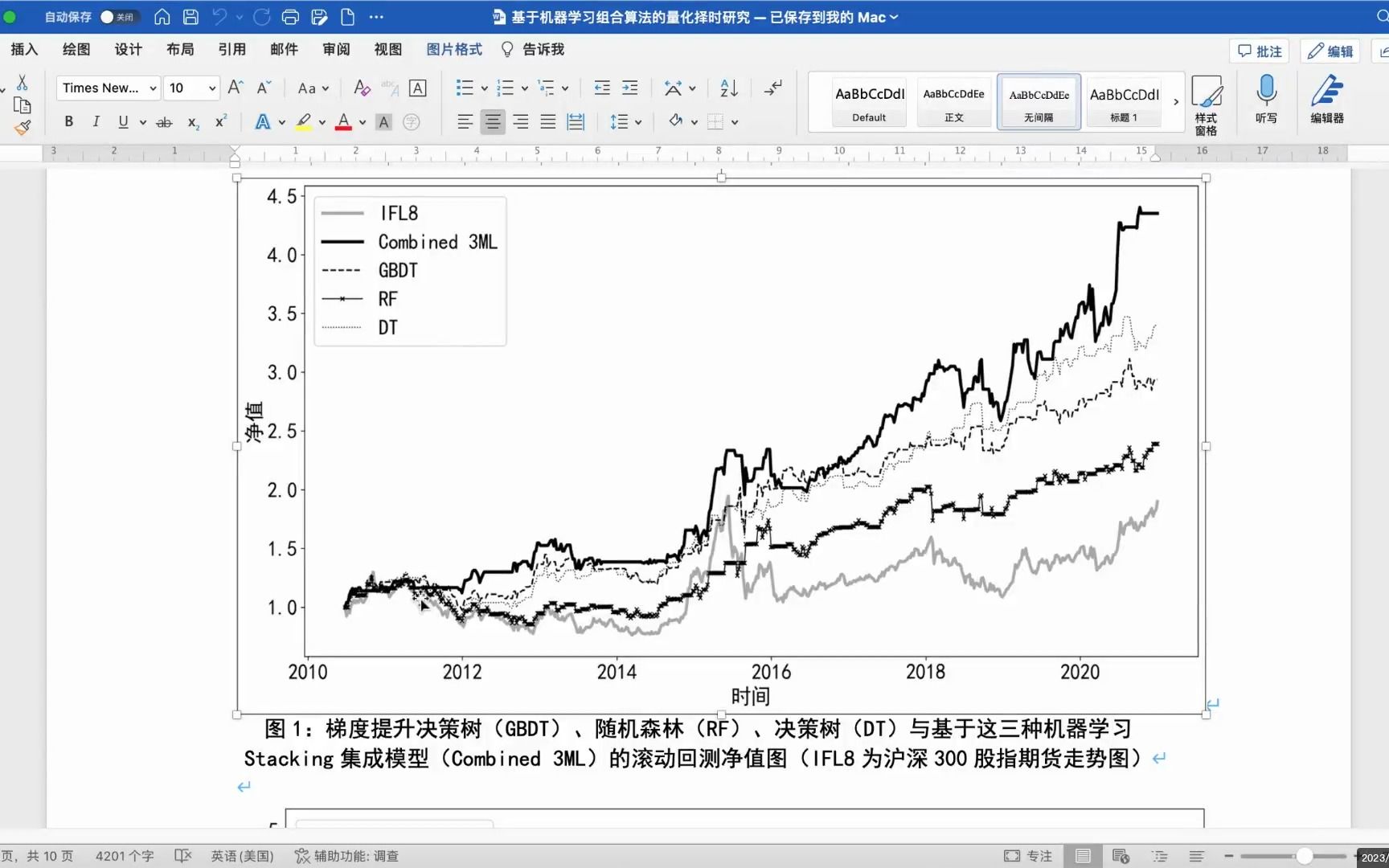Open the borders dropdown arrow
This screenshot has width=1389, height=868.
[735, 122]
